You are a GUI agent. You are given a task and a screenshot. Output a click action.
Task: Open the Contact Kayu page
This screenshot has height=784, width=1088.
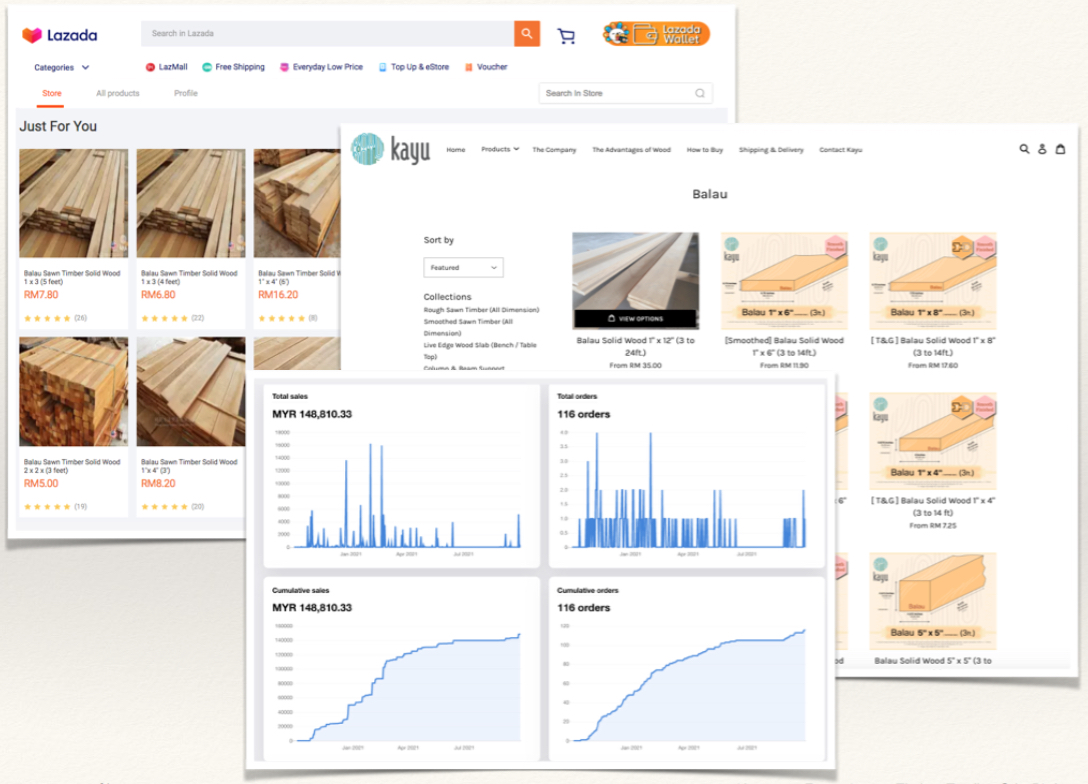click(x=841, y=150)
